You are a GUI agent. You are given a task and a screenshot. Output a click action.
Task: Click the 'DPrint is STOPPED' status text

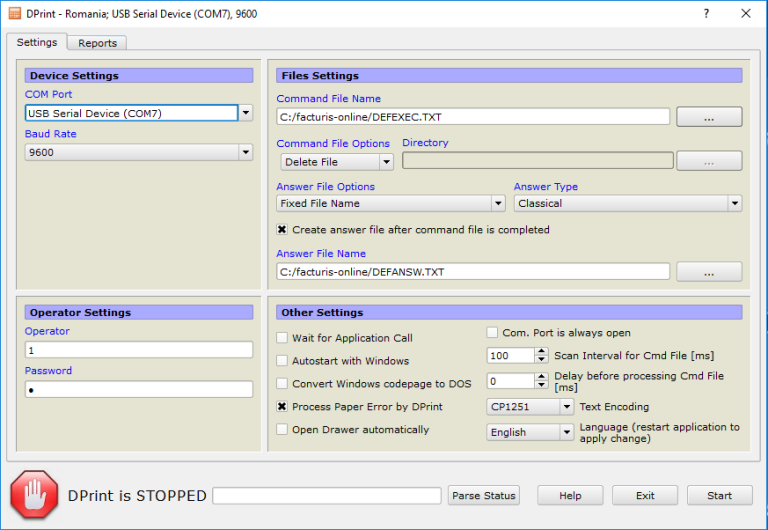(x=137, y=496)
